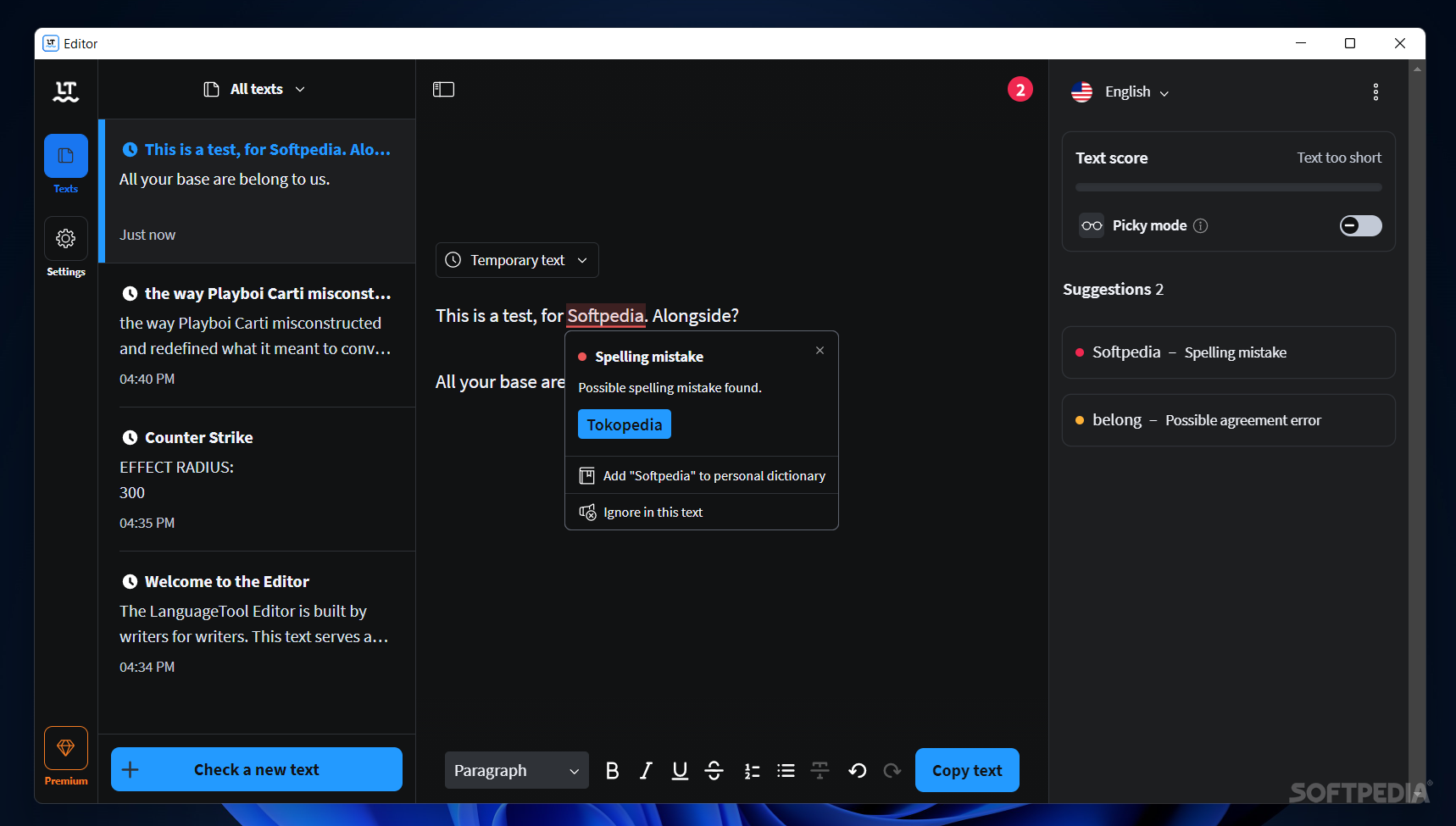
Task: Choose Ignore in this text
Action: click(x=702, y=513)
